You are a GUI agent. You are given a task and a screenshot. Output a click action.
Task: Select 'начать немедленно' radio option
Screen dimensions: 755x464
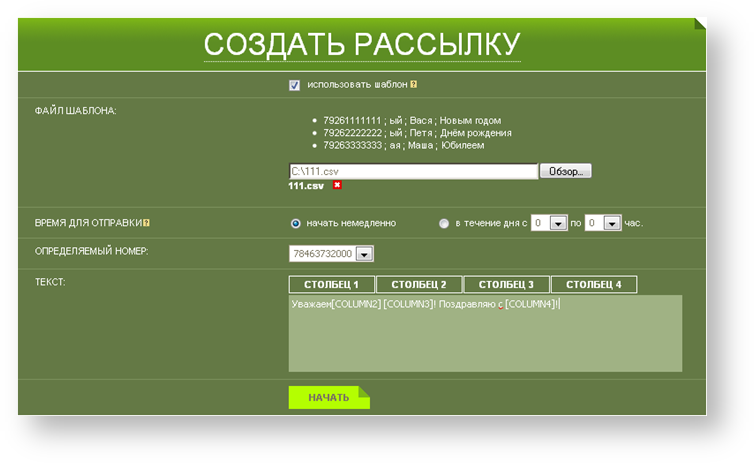click(x=295, y=223)
